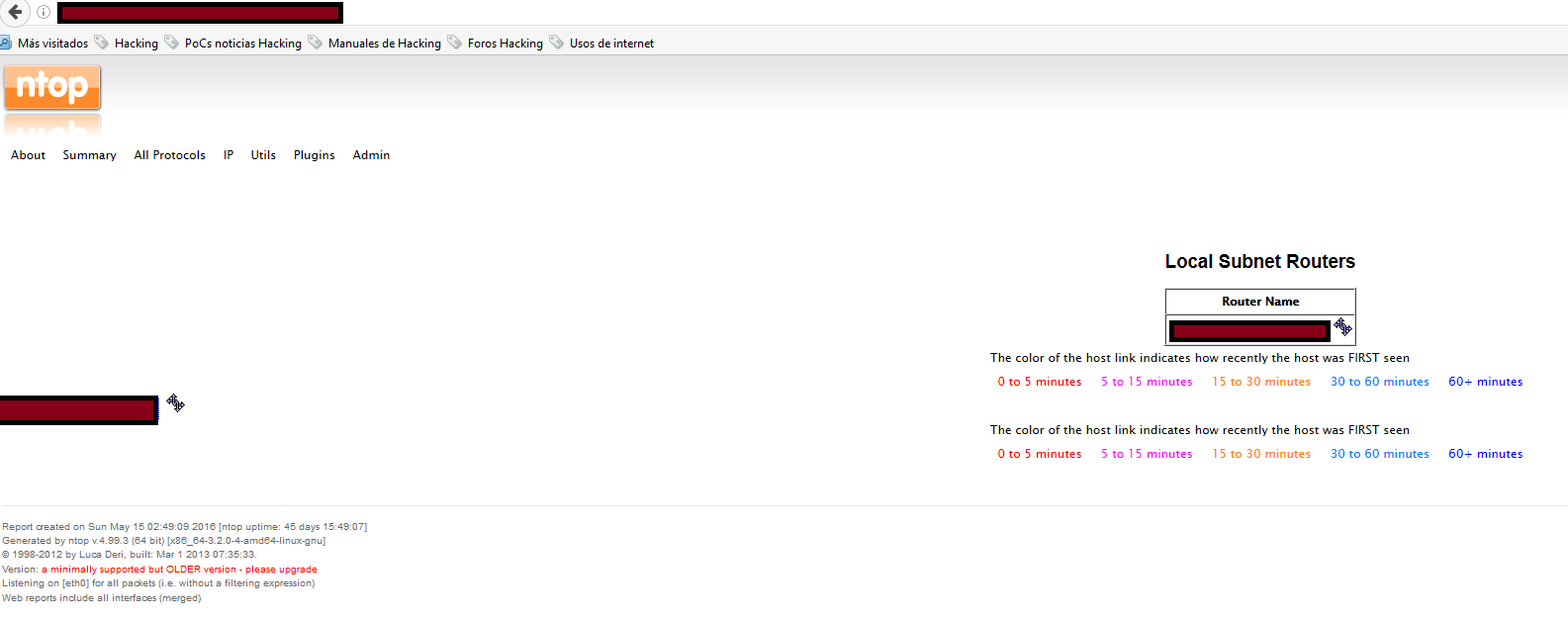Open the Summary menu
Screen dimensions: 1568x618
[89, 155]
